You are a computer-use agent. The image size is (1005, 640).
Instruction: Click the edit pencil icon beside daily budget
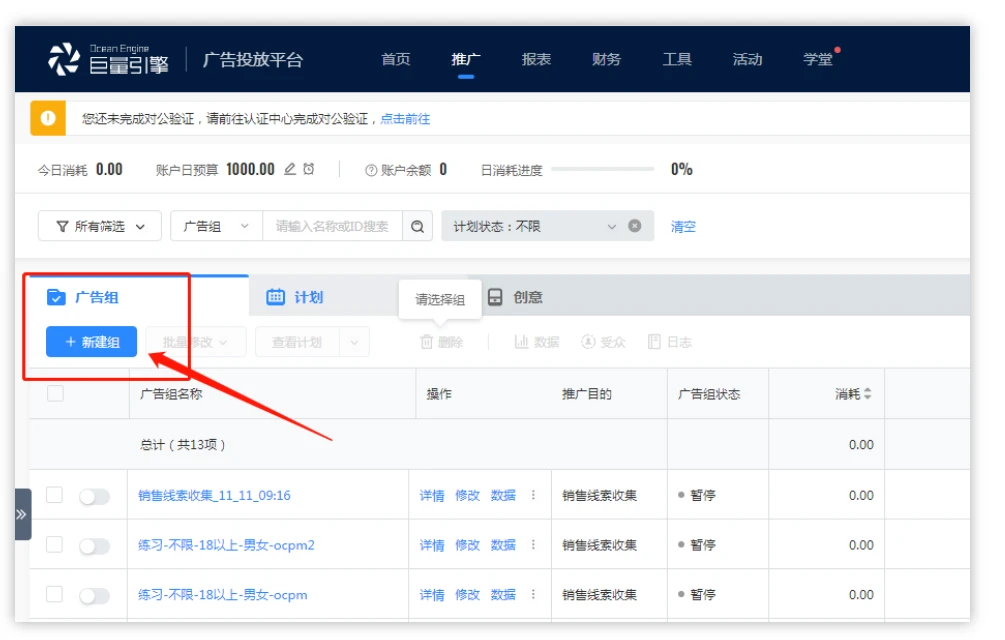click(x=290, y=169)
